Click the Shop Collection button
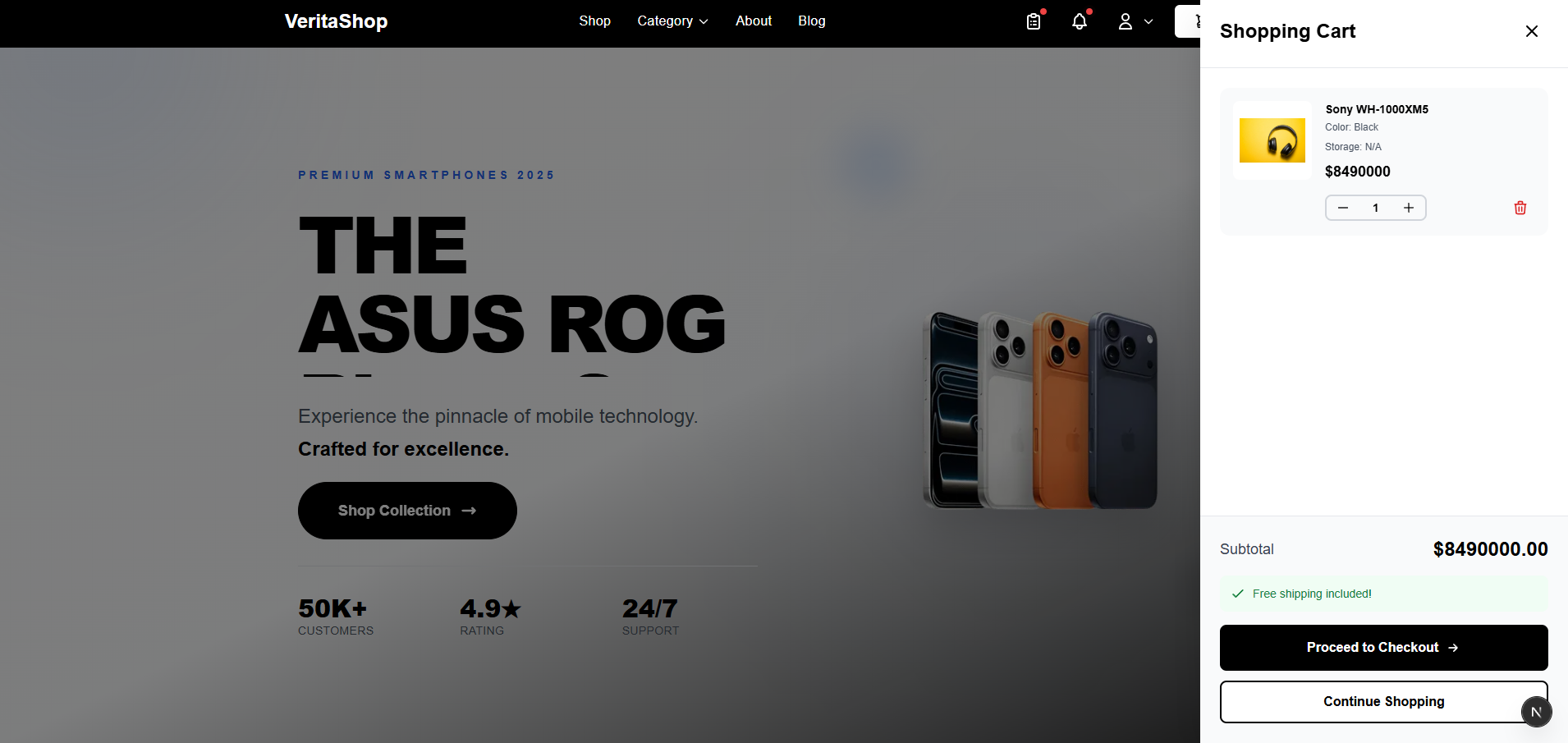 point(407,511)
